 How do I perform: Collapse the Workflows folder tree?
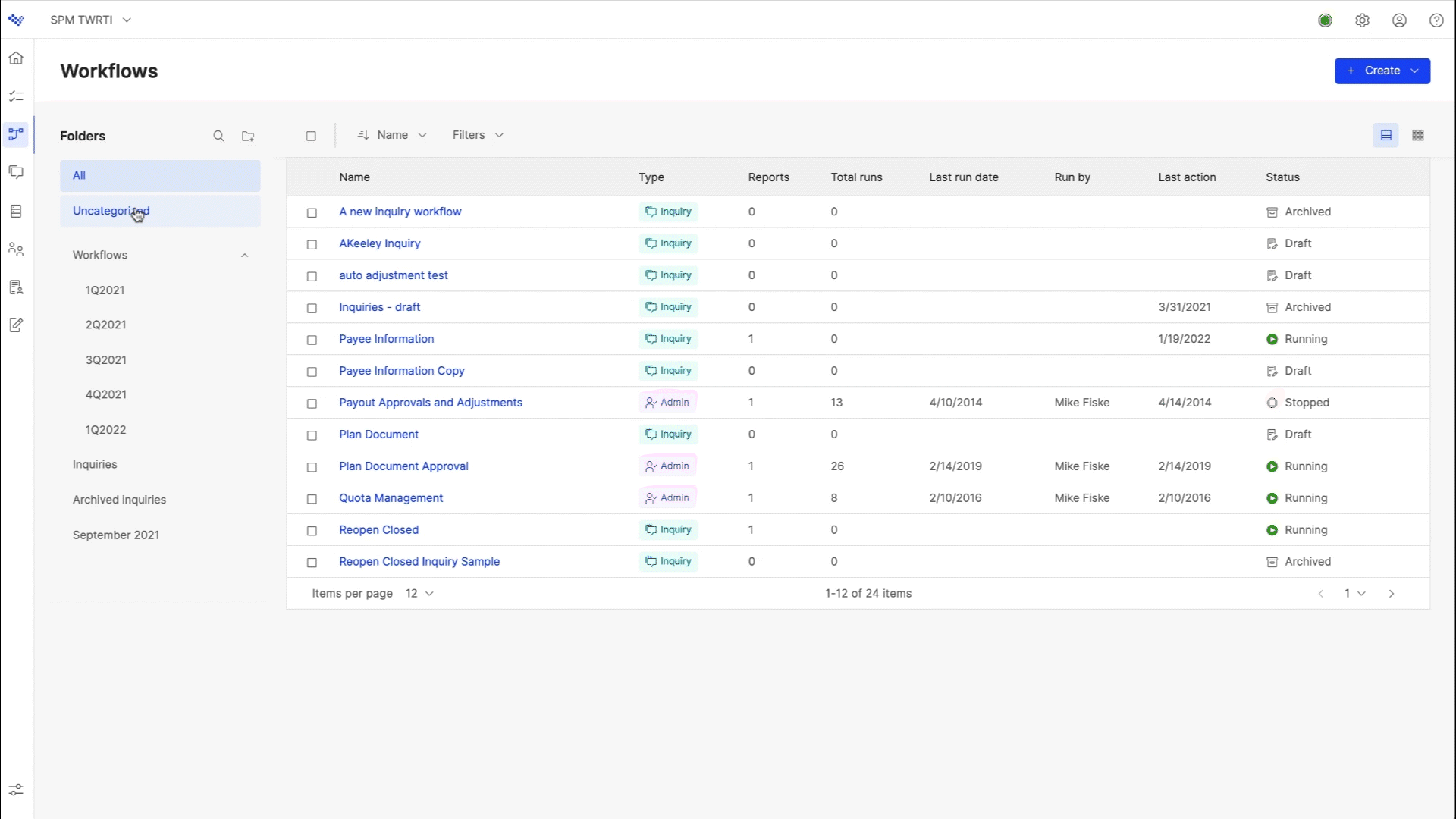(244, 255)
